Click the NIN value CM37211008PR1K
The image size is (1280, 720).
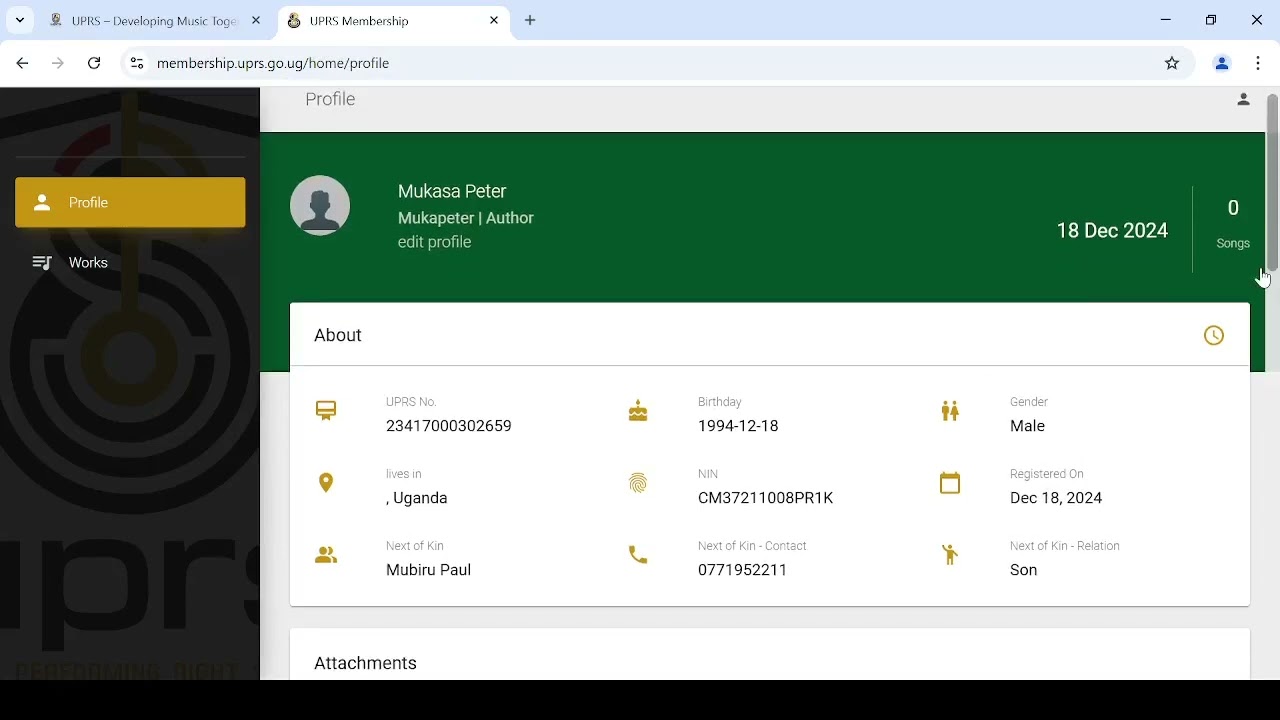tap(766, 499)
